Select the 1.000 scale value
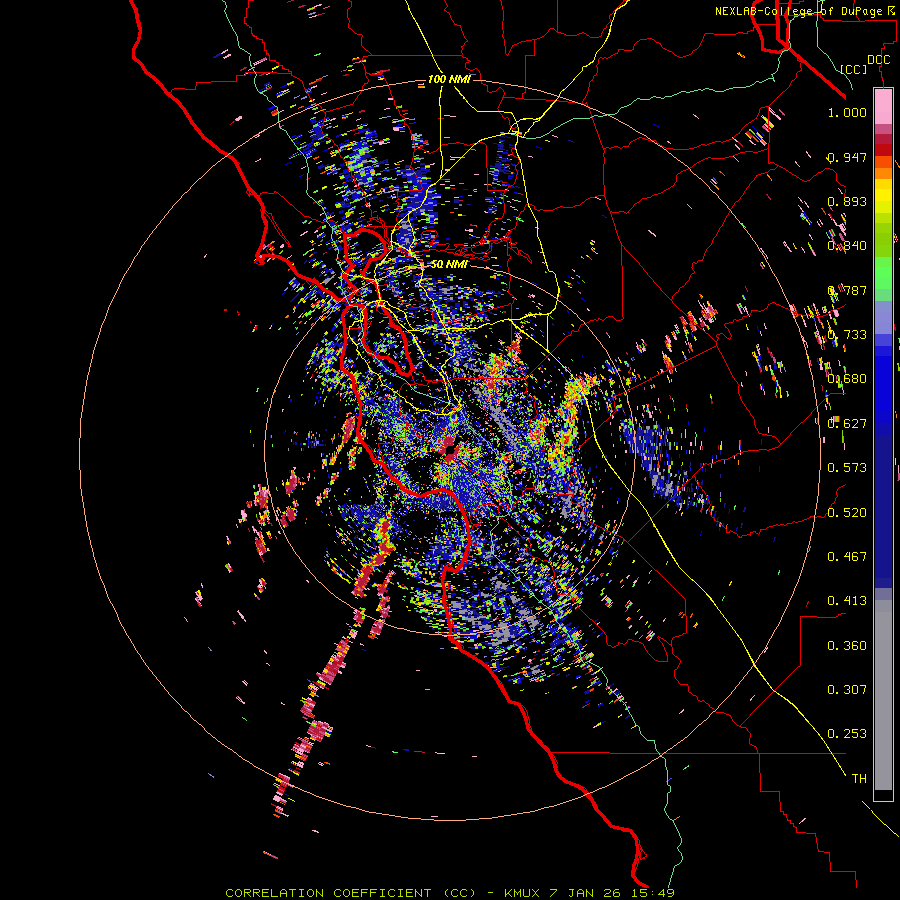The width and height of the screenshot is (900, 900). 847,112
